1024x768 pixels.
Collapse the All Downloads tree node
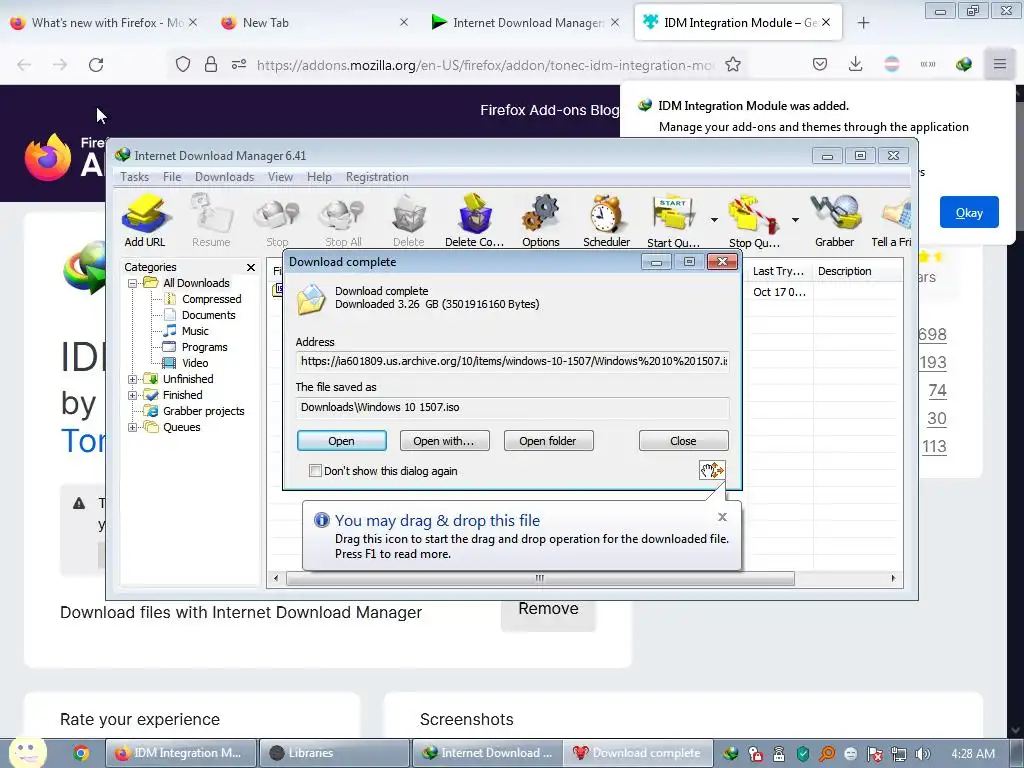click(133, 283)
